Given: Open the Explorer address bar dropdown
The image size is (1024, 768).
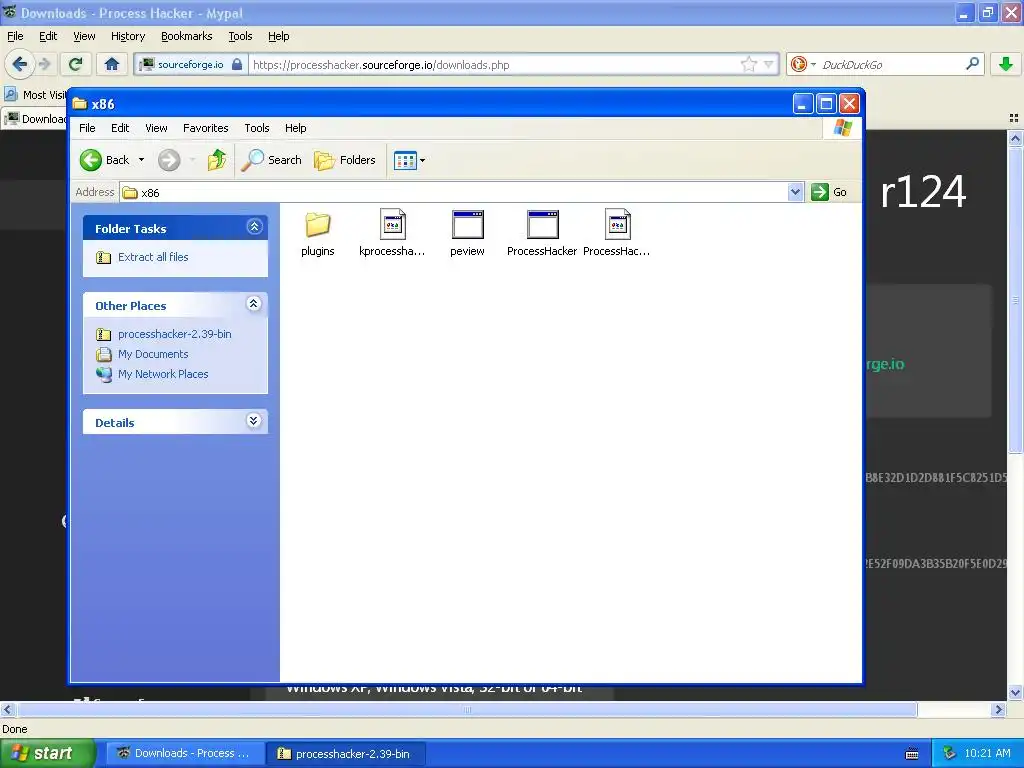Looking at the screenshot, I should pyautogui.click(x=795, y=192).
